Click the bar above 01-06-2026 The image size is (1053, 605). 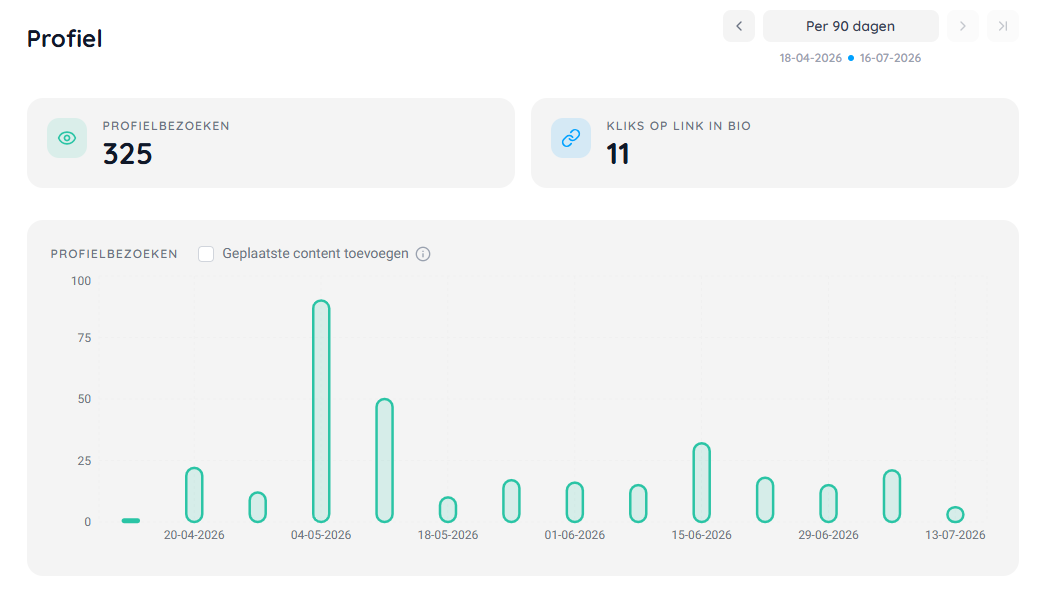point(575,502)
